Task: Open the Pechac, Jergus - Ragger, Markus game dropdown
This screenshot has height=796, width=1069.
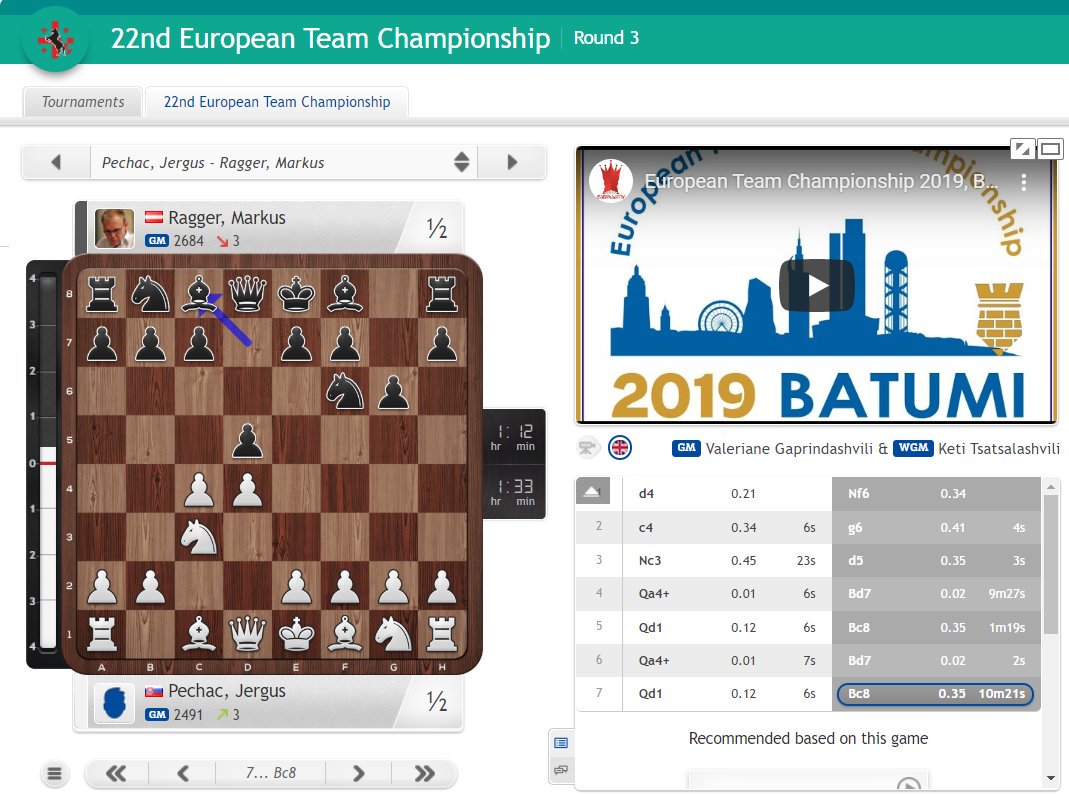Action: coord(284,162)
